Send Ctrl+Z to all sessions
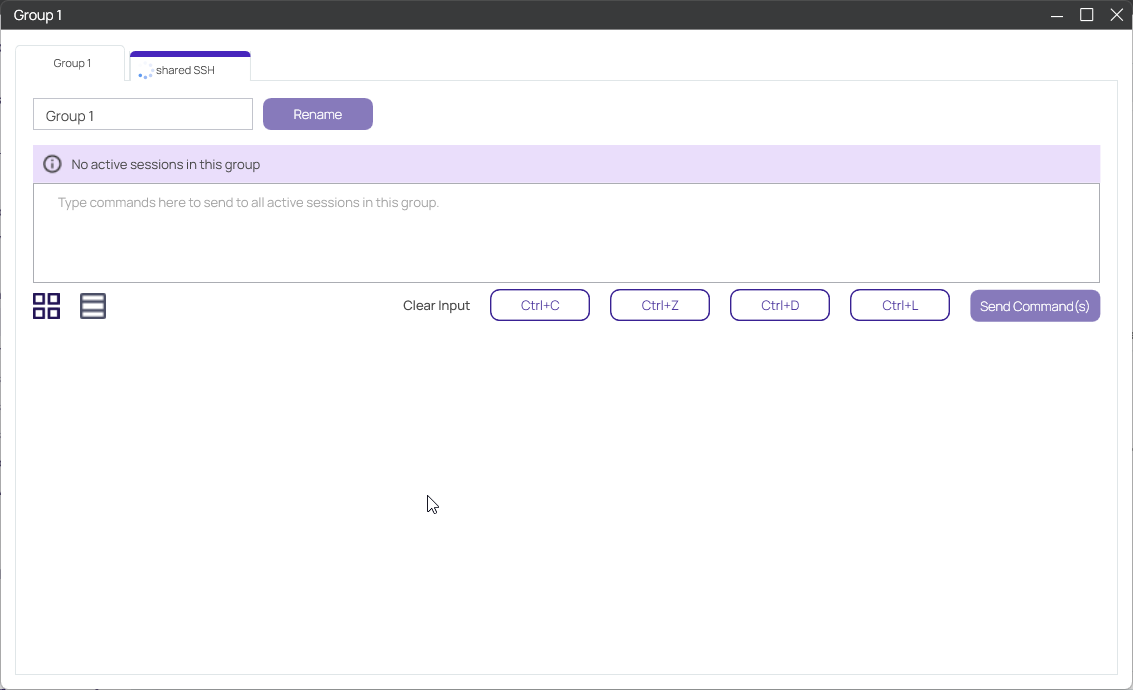The height and width of the screenshot is (690, 1133). point(660,305)
